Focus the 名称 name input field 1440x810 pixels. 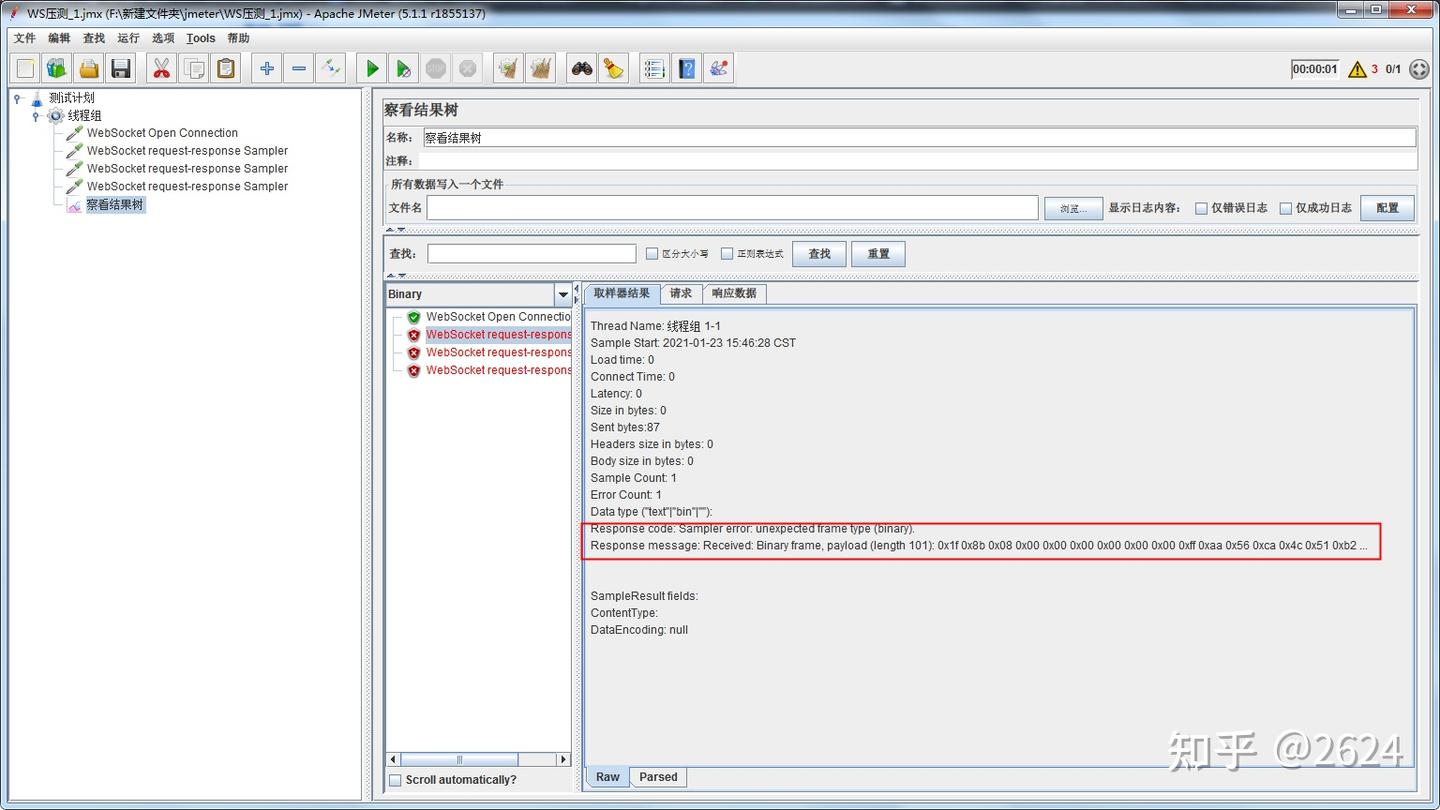click(x=918, y=138)
